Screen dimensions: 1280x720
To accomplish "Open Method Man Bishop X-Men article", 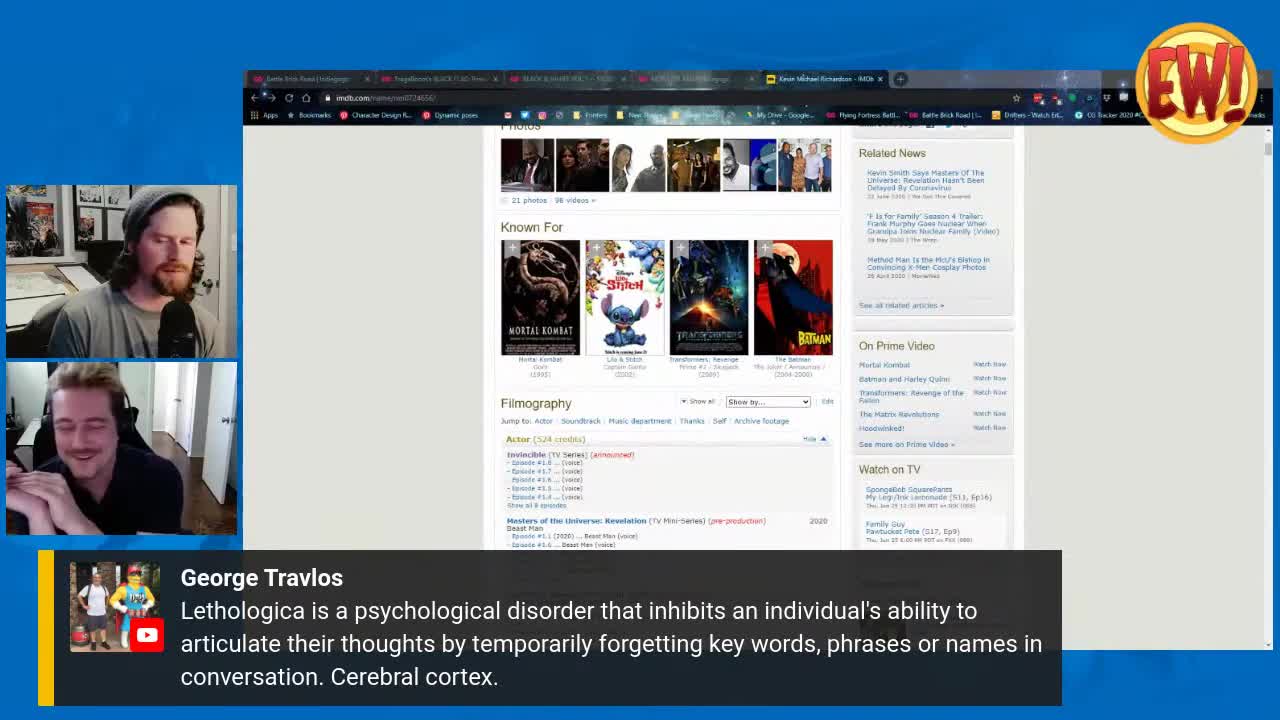I will (x=928, y=264).
